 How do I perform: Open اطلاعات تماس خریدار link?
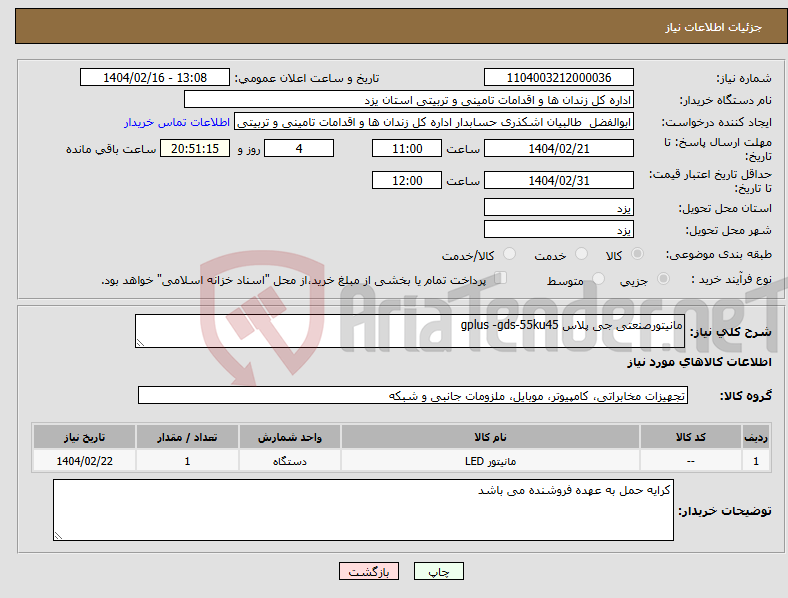[177, 122]
